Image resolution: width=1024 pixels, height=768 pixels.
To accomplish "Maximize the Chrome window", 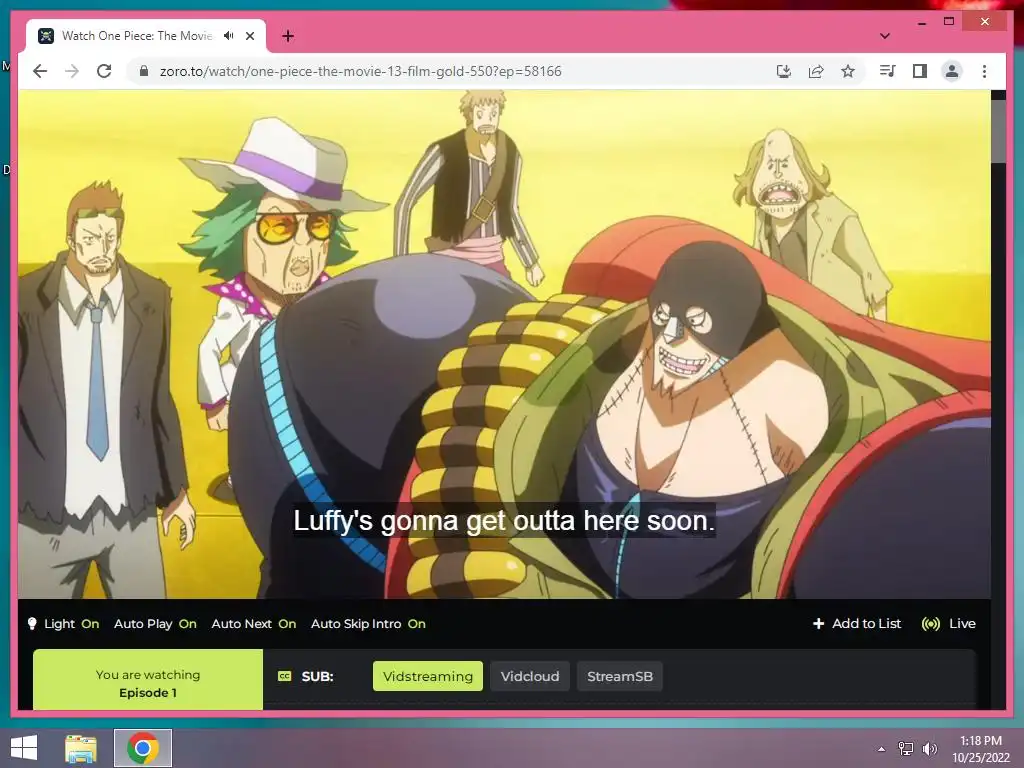I will (x=949, y=22).
